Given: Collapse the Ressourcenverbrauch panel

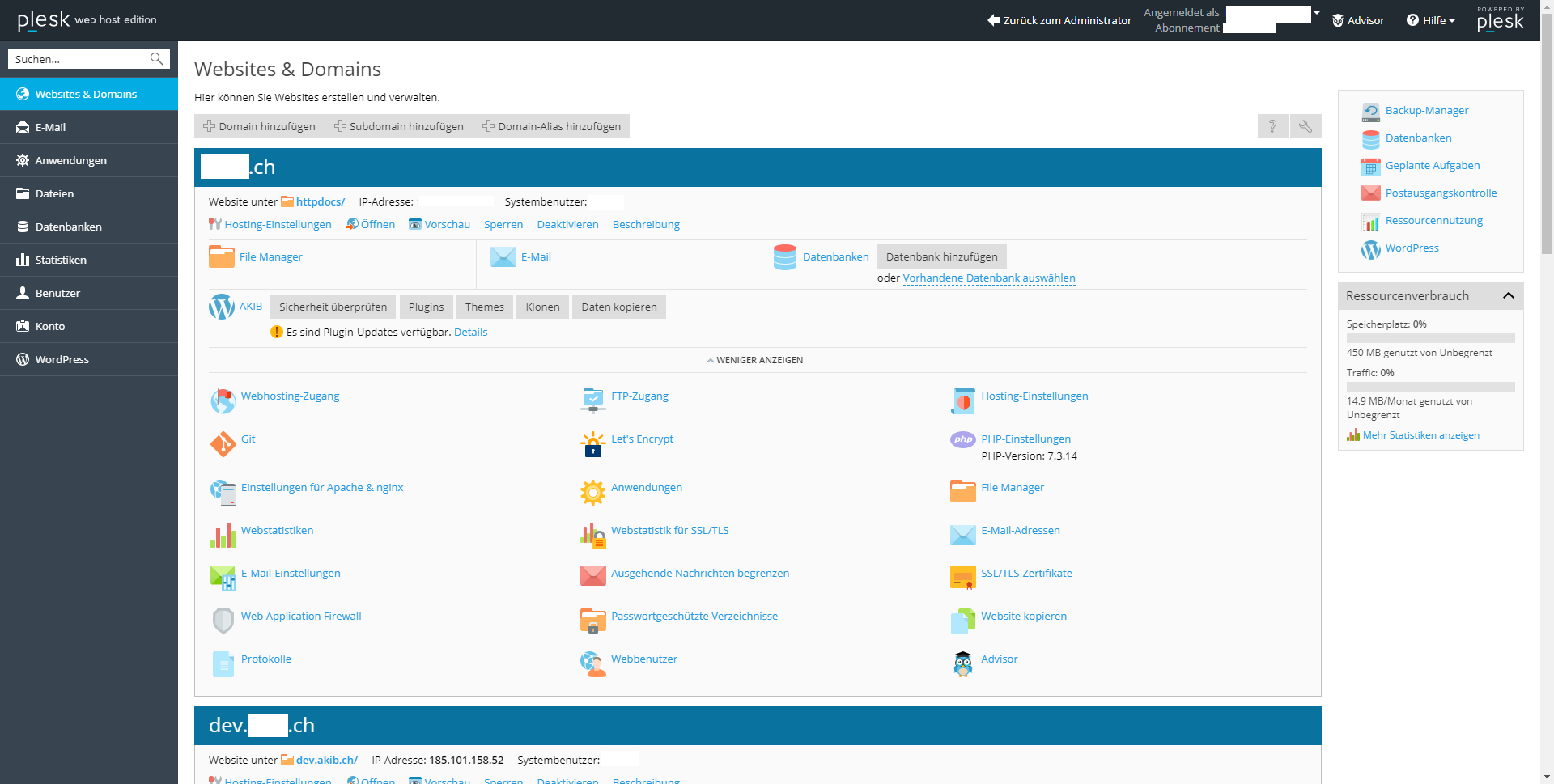Looking at the screenshot, I should click(x=1509, y=296).
